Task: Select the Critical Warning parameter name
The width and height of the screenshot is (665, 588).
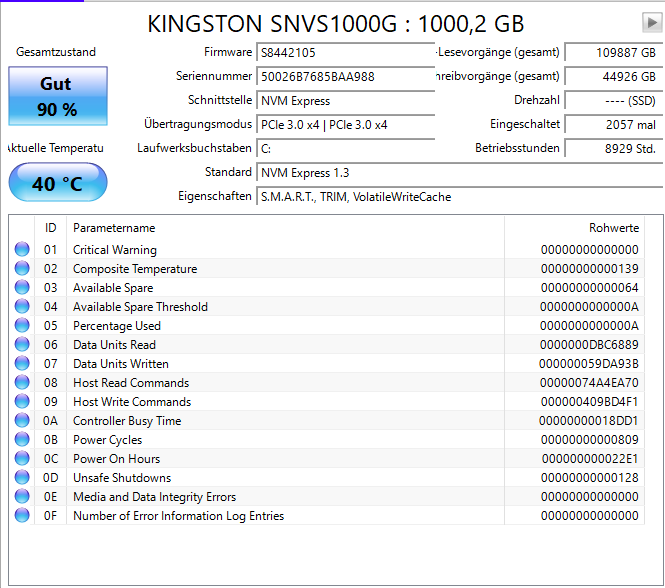Action: pyautogui.click(x=115, y=250)
